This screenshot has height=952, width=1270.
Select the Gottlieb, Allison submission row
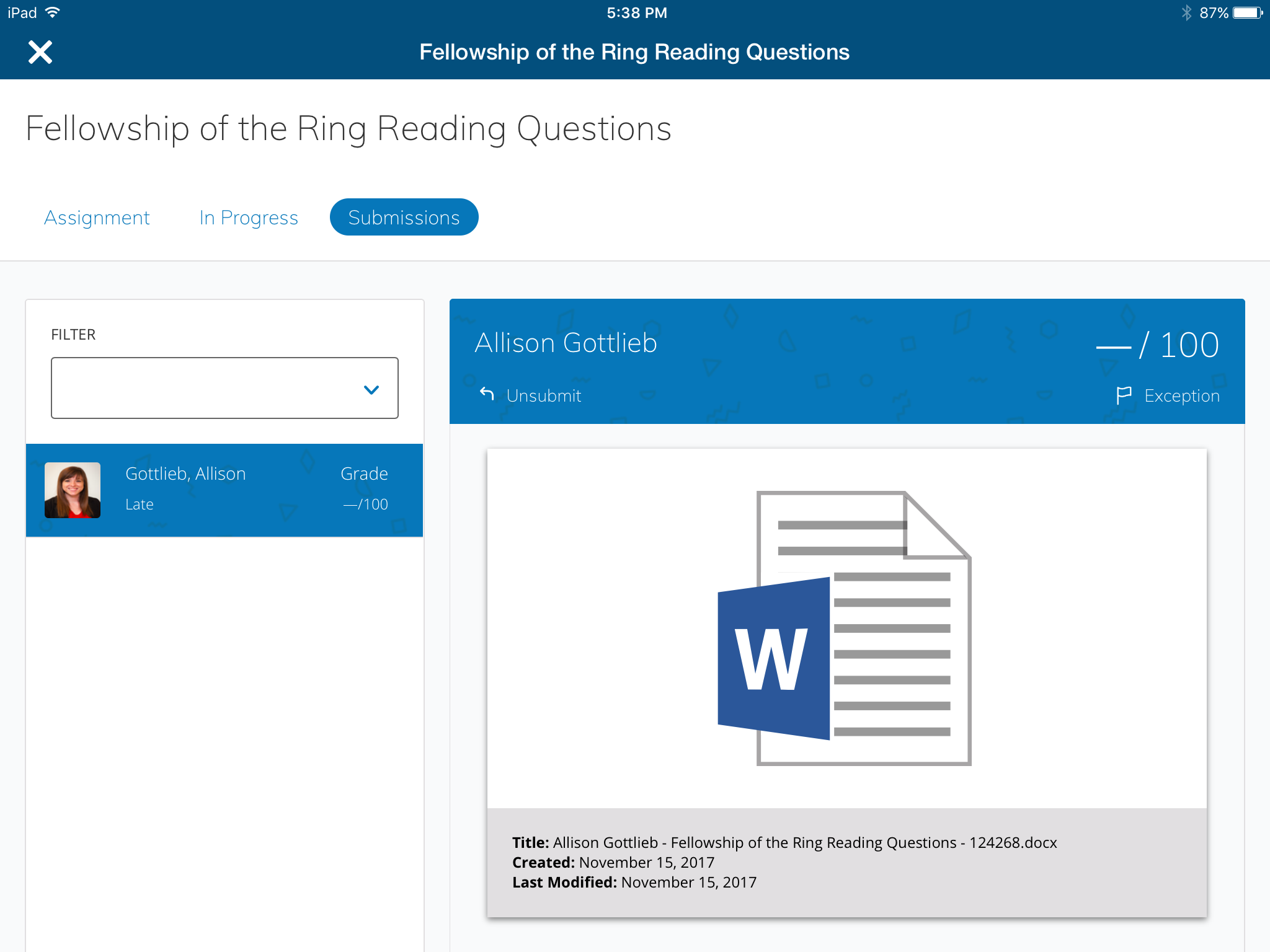[x=224, y=490]
